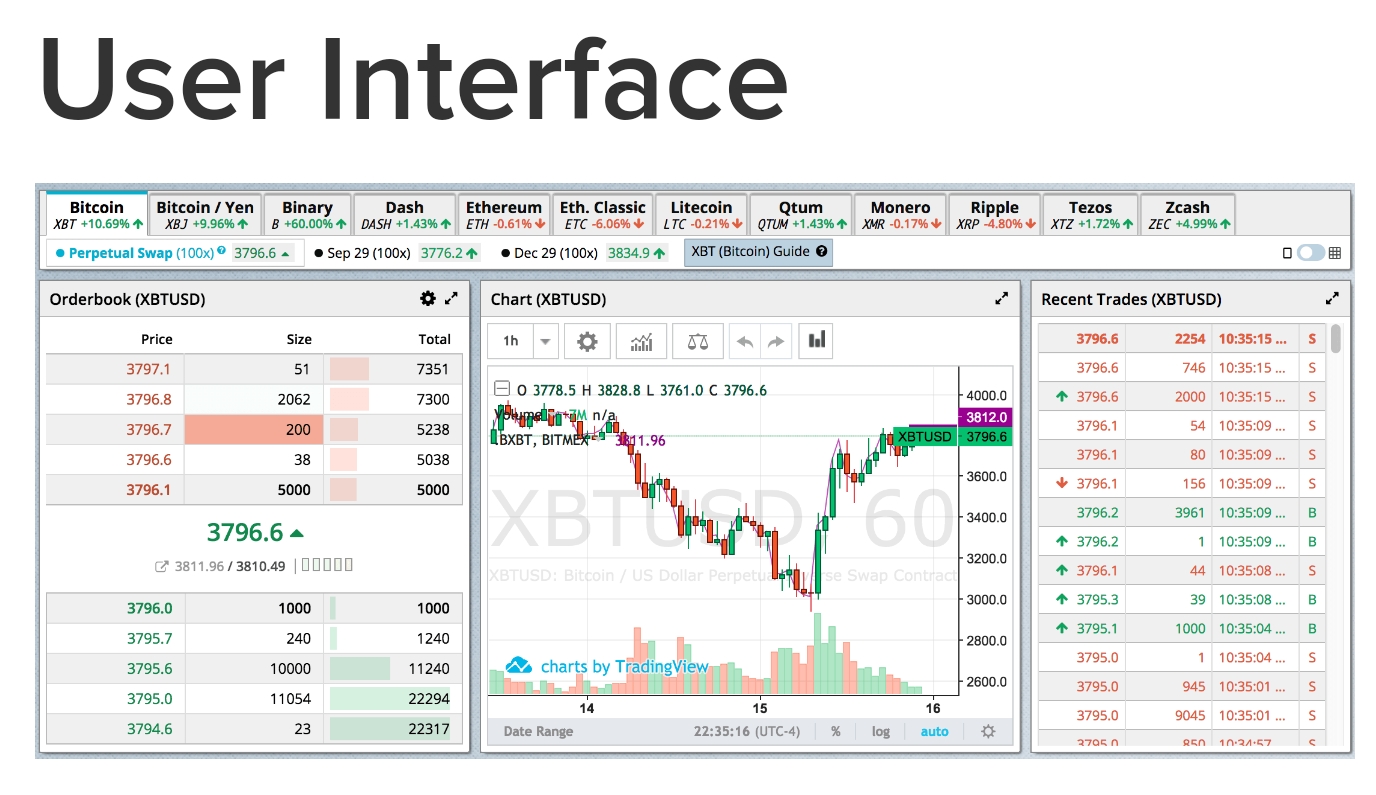
Task: Expand the Recent Trades panel to fullscreen
Action: (x=1332, y=298)
